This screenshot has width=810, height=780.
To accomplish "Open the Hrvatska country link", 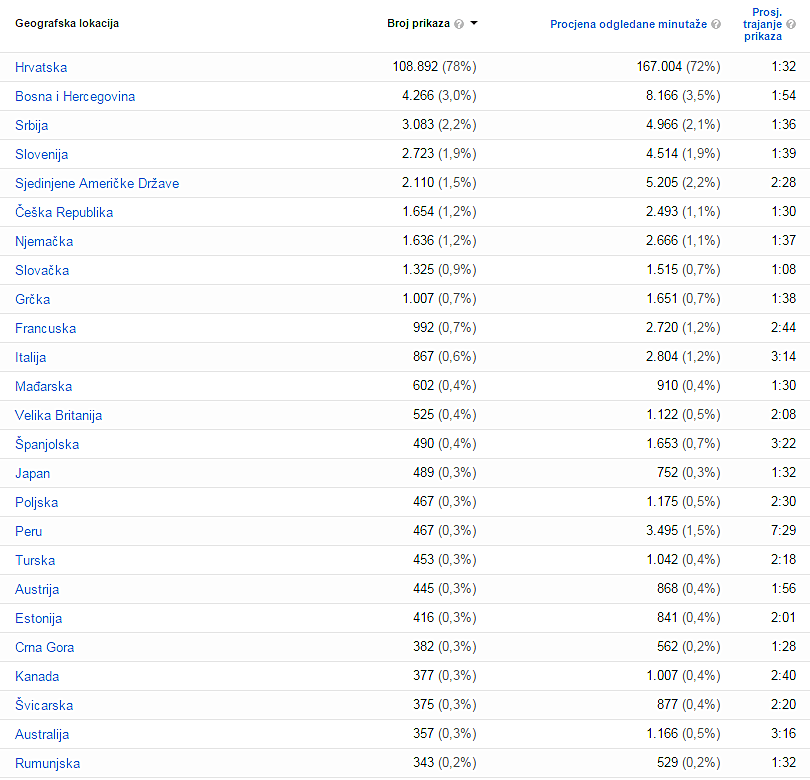I will point(41,67).
